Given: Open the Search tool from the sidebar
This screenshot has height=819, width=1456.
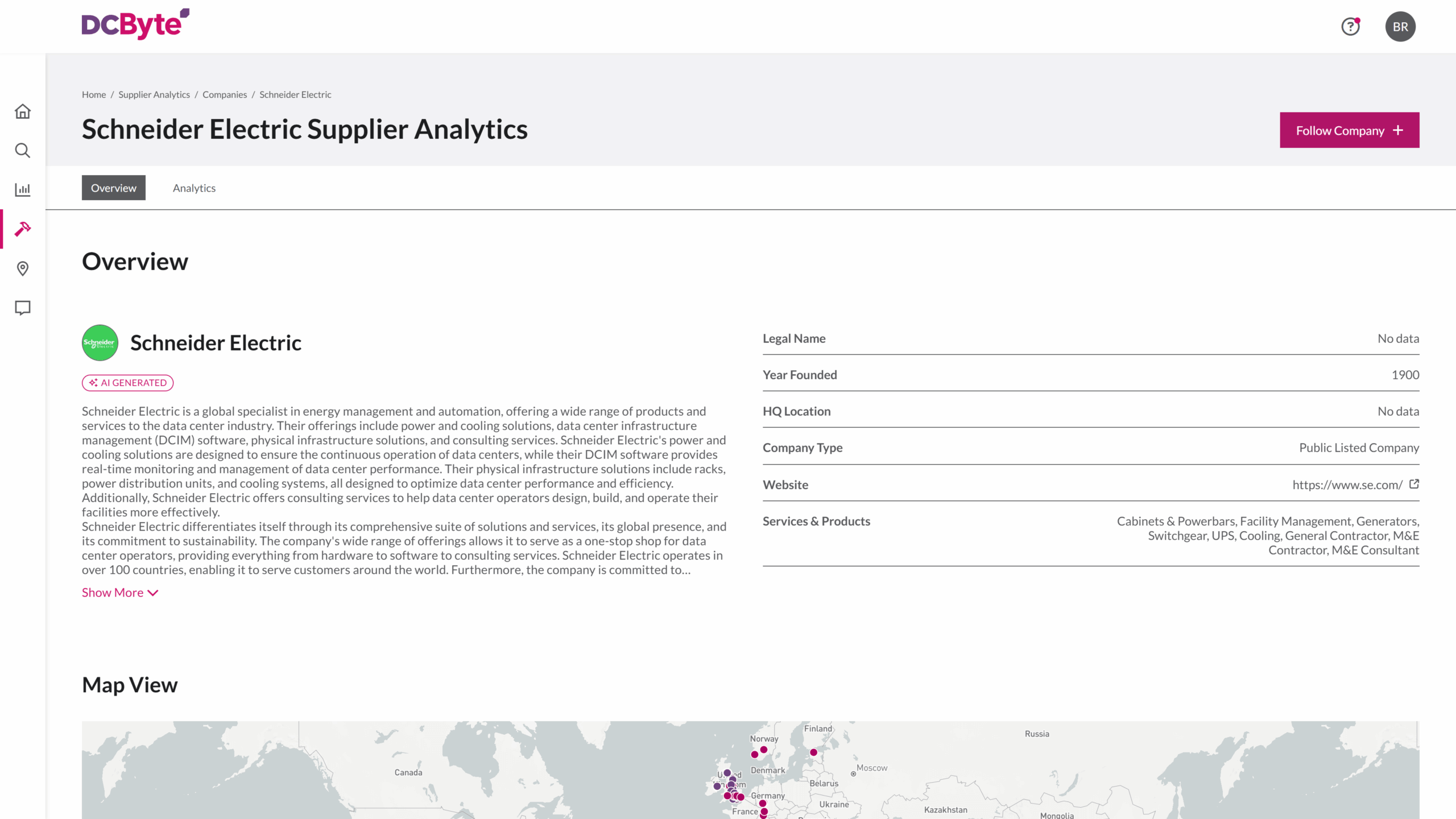Looking at the screenshot, I should (23, 150).
